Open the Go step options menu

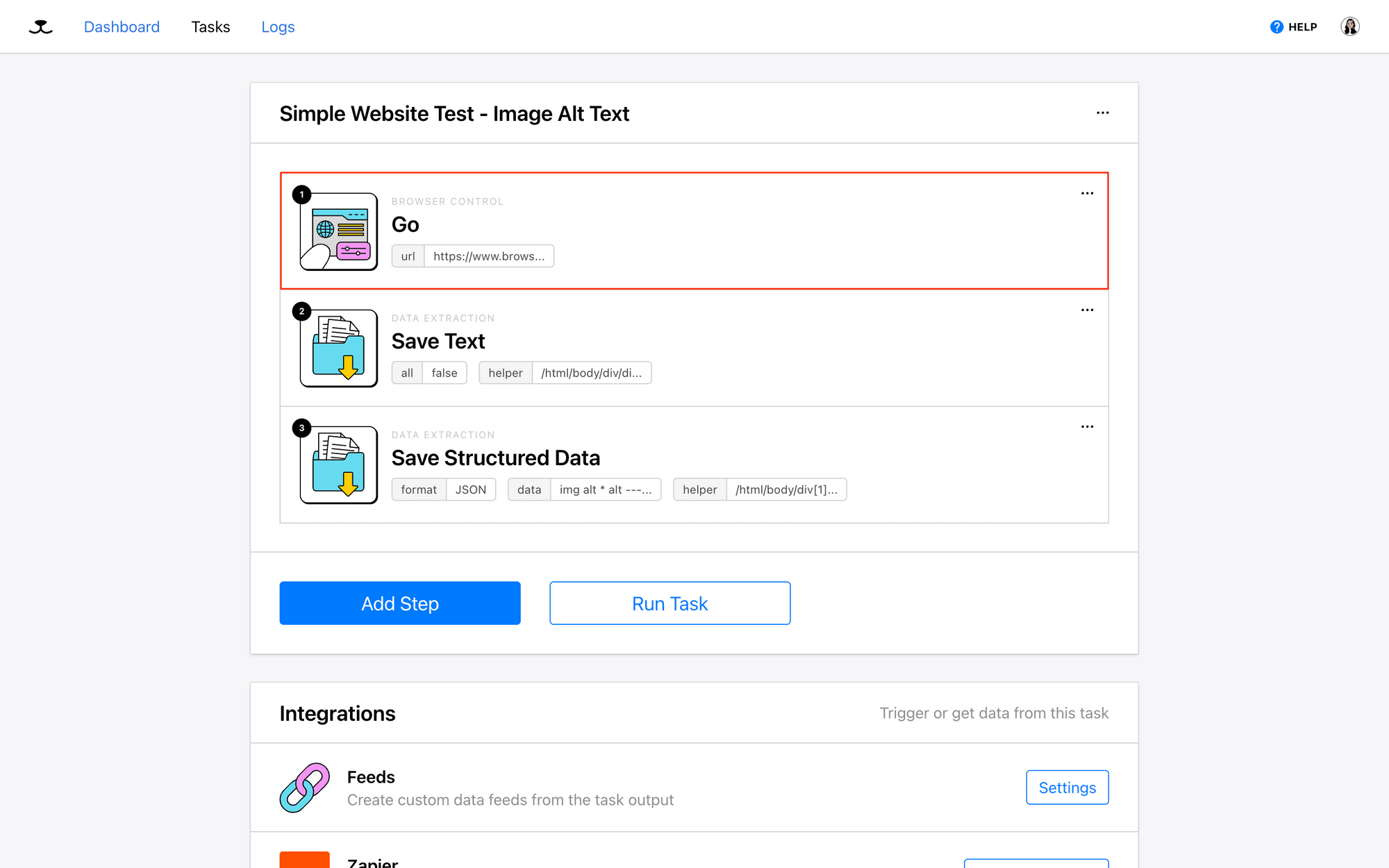point(1087,193)
